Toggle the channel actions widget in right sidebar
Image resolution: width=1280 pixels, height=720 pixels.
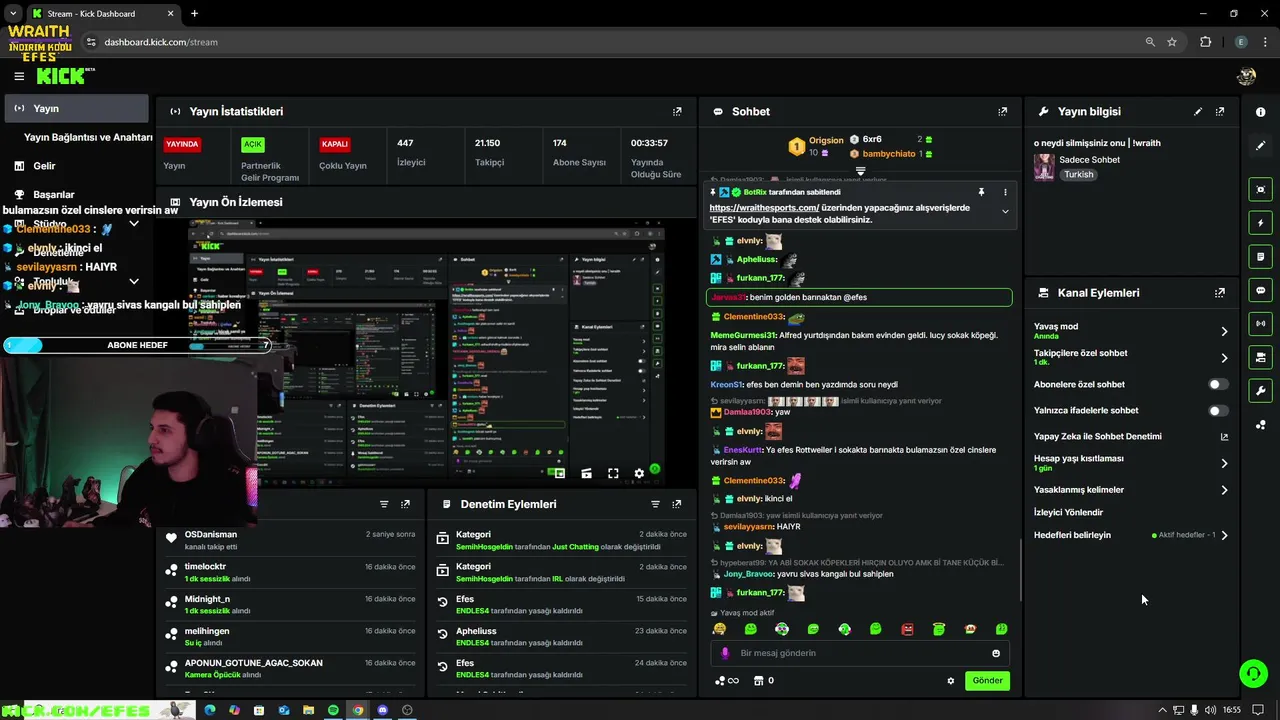point(1261,357)
